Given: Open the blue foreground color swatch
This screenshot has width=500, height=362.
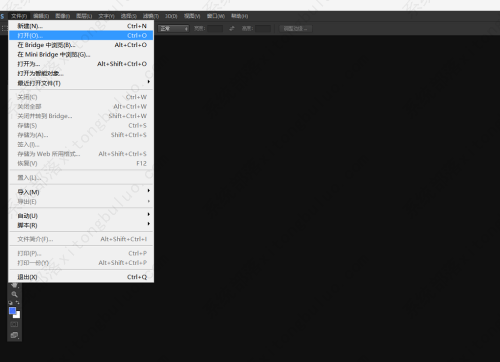Looking at the screenshot, I should [x=12, y=311].
